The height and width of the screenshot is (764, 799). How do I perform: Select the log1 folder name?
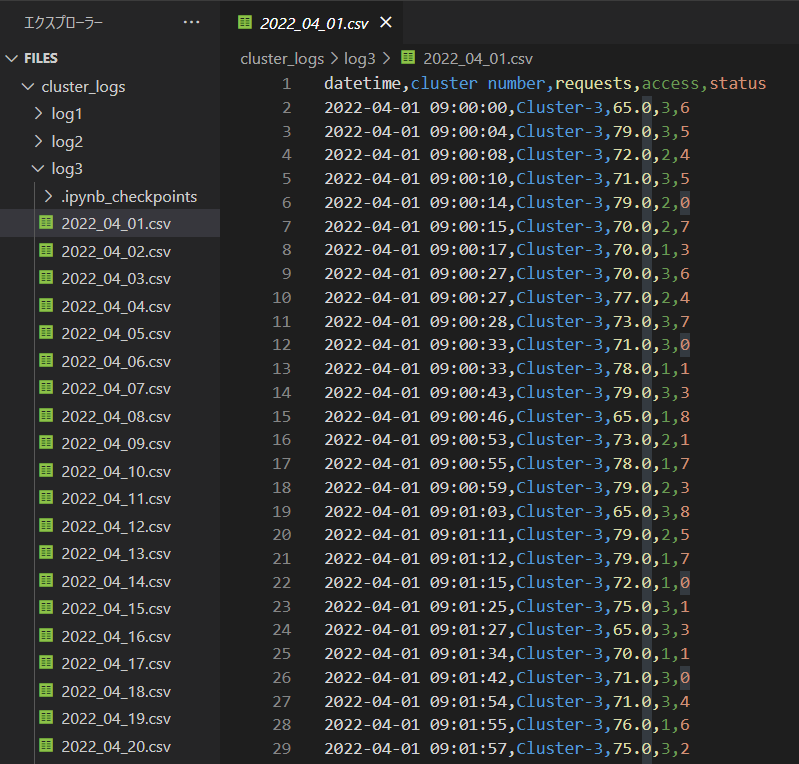coord(67,114)
